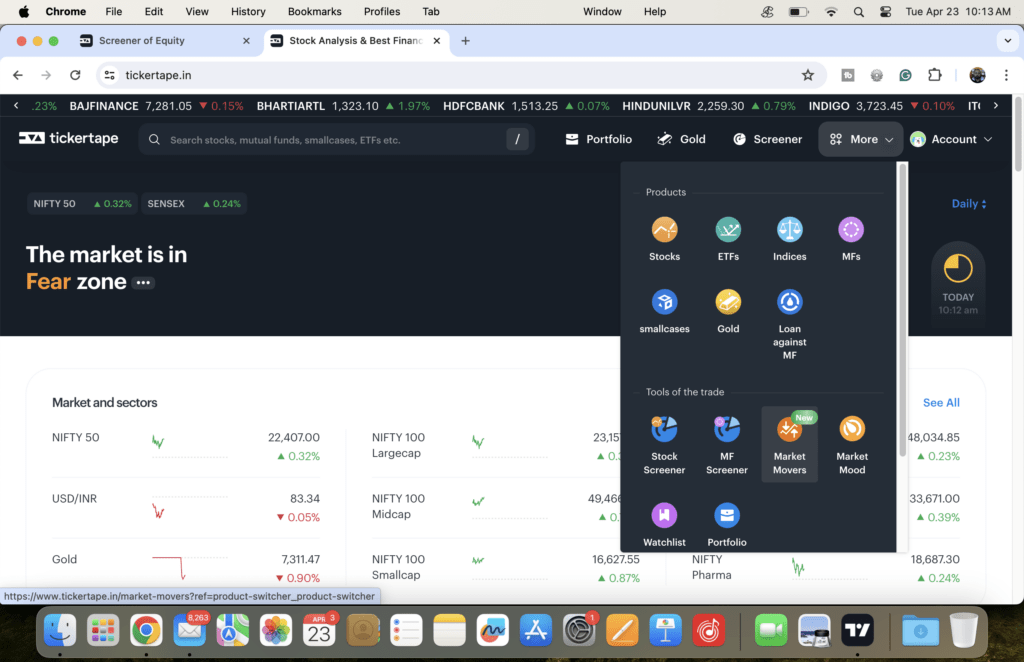
Task: Bookmark page with star icon
Action: [x=808, y=75]
